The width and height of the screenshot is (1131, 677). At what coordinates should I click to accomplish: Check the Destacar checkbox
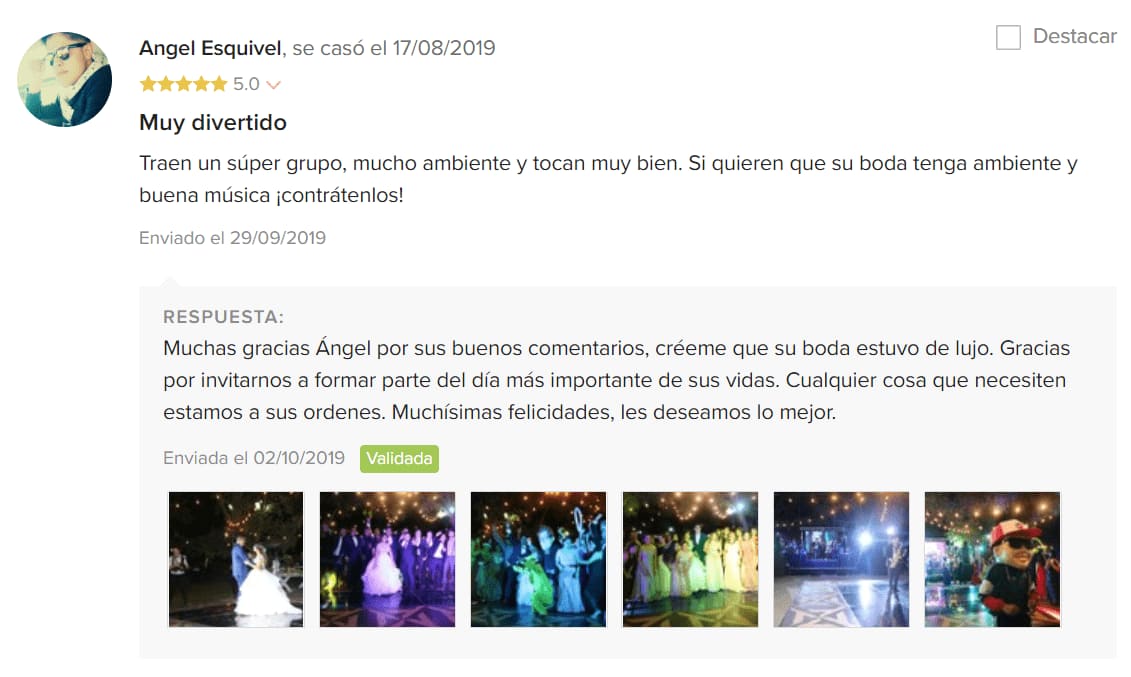(1008, 37)
